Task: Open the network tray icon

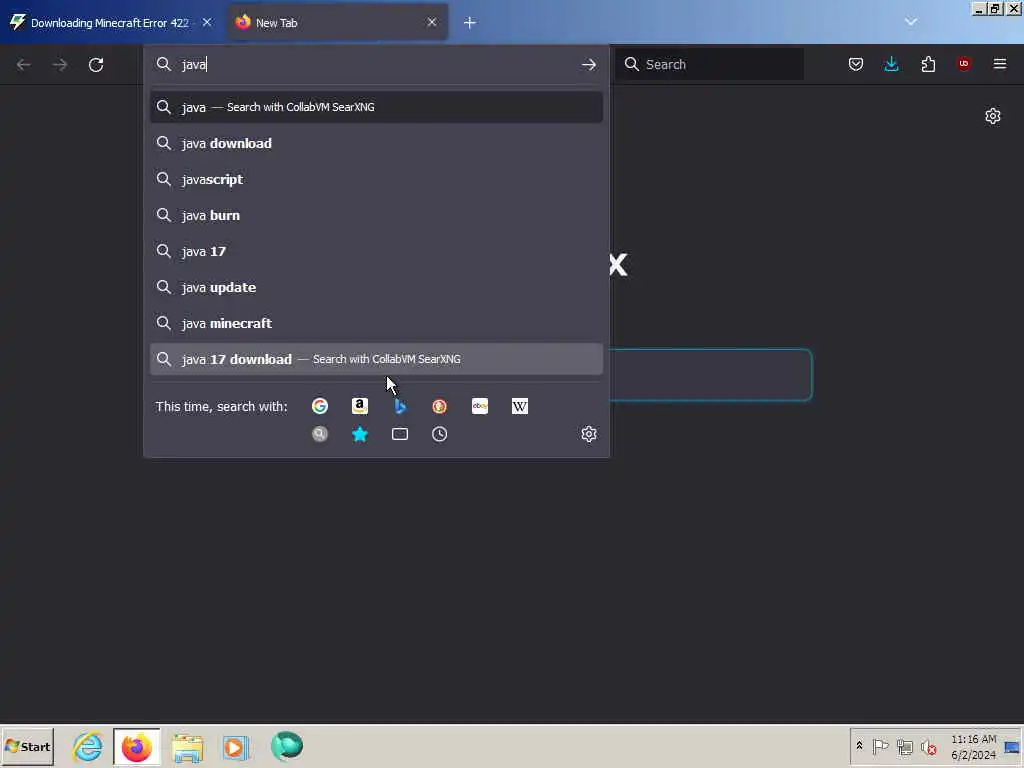Action: click(x=904, y=746)
